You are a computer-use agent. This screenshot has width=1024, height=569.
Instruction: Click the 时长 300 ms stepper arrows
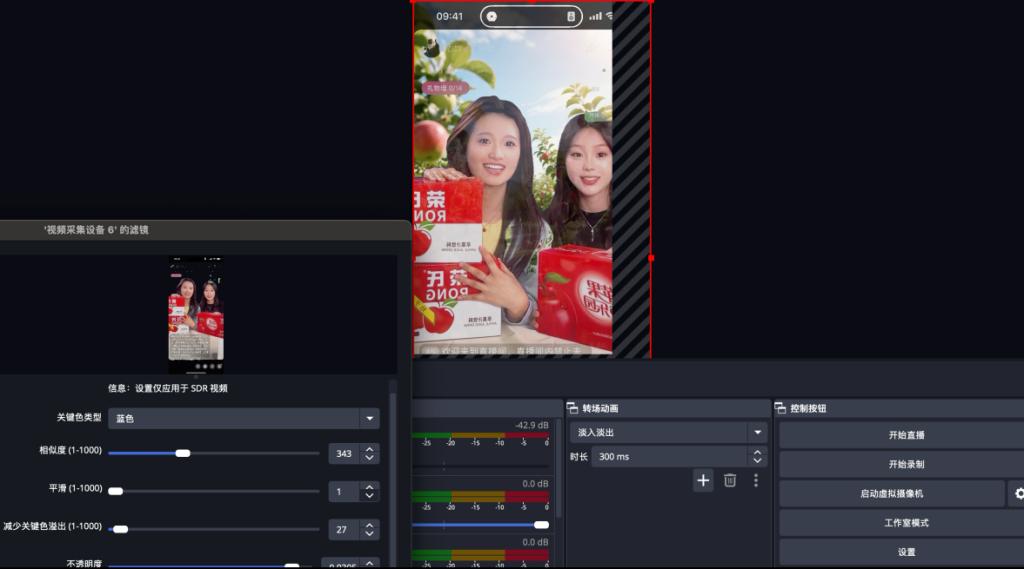pyautogui.click(x=757, y=457)
